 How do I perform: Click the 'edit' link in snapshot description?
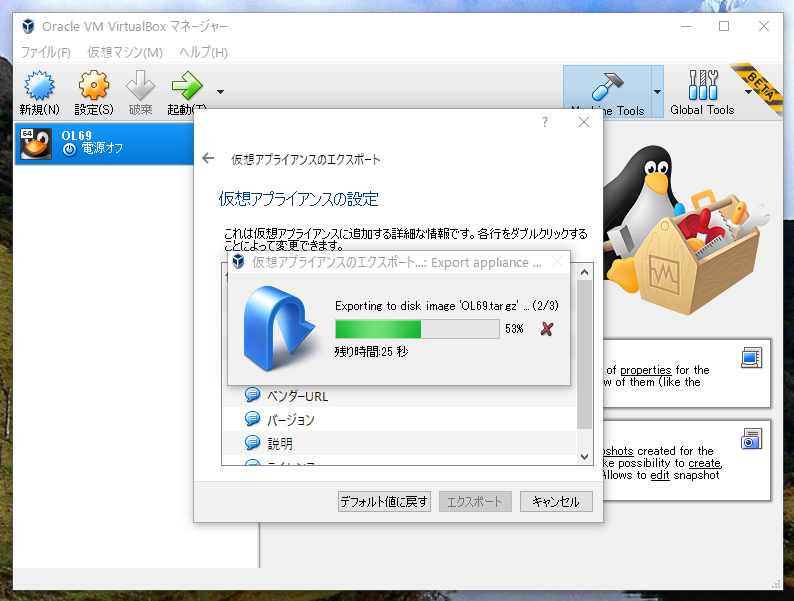pyautogui.click(x=660, y=475)
